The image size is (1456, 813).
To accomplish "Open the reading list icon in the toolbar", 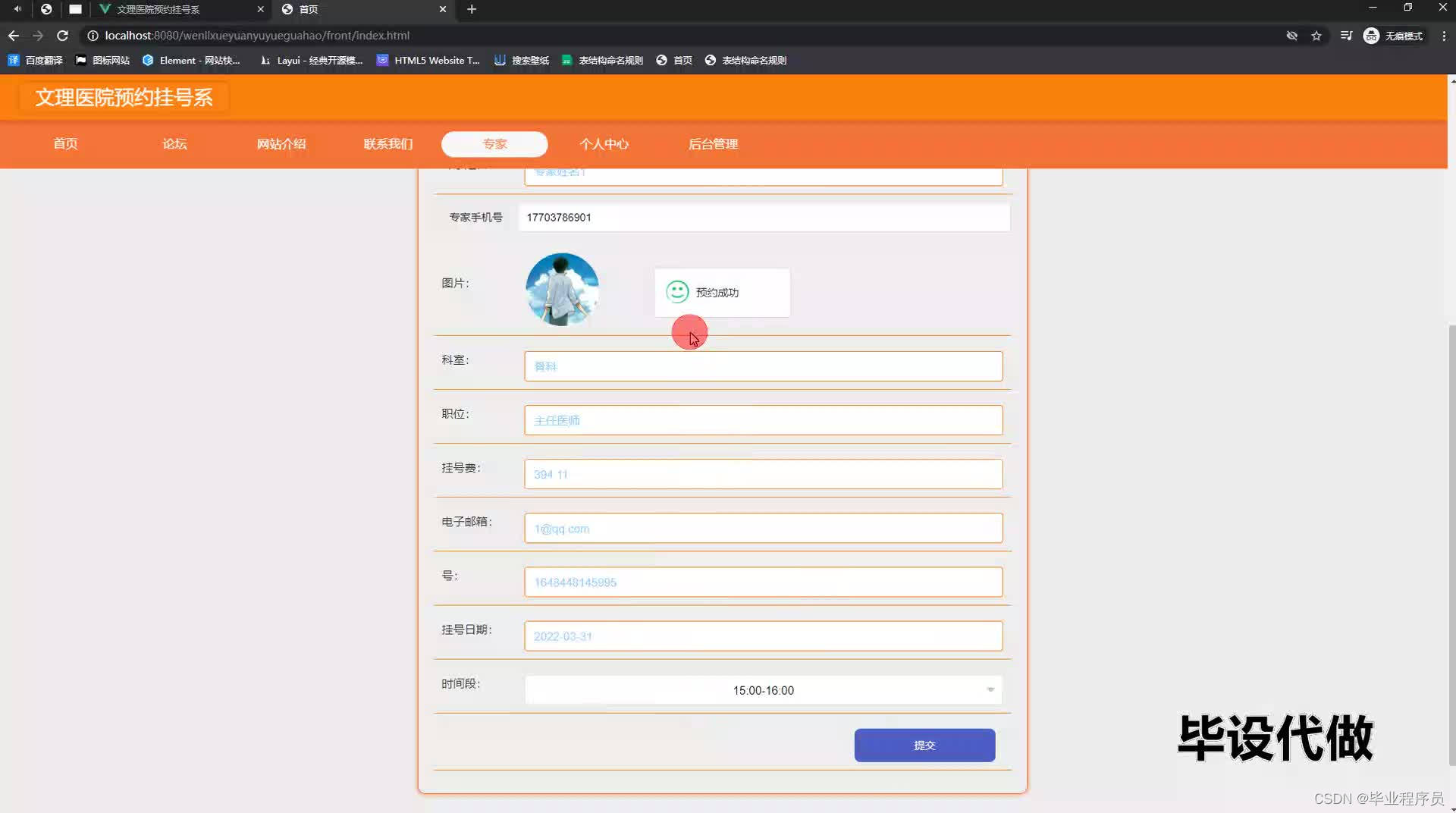I will point(1346,36).
